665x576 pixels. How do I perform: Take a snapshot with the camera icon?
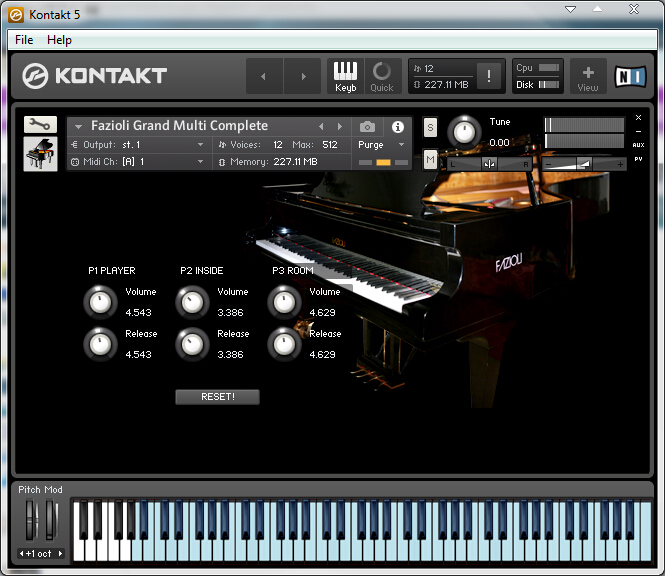click(x=367, y=126)
